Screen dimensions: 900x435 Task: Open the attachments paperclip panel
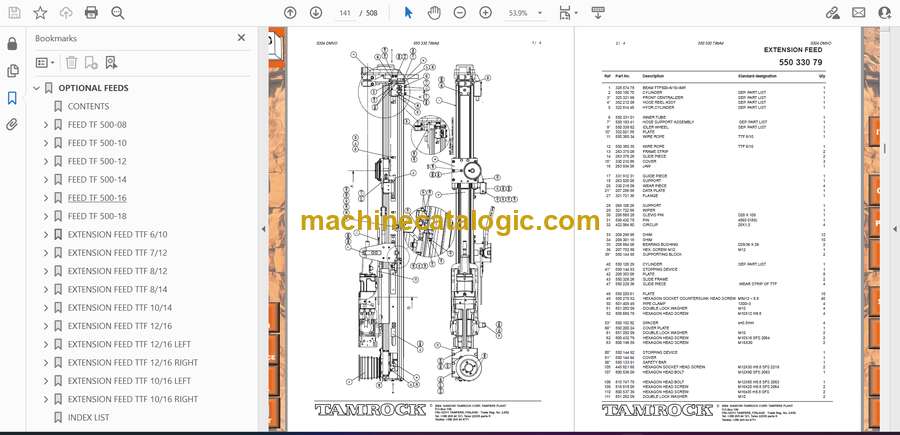(x=12, y=125)
